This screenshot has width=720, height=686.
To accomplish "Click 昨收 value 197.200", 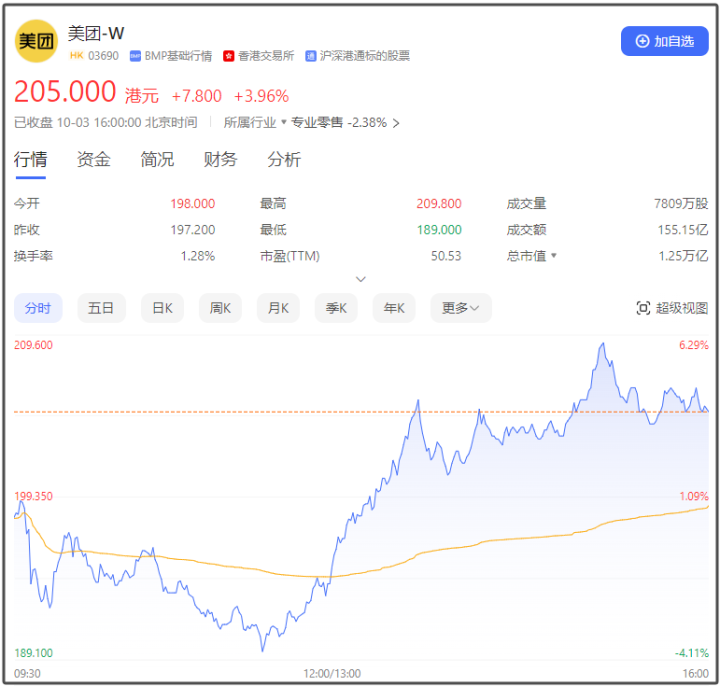I will point(193,230).
